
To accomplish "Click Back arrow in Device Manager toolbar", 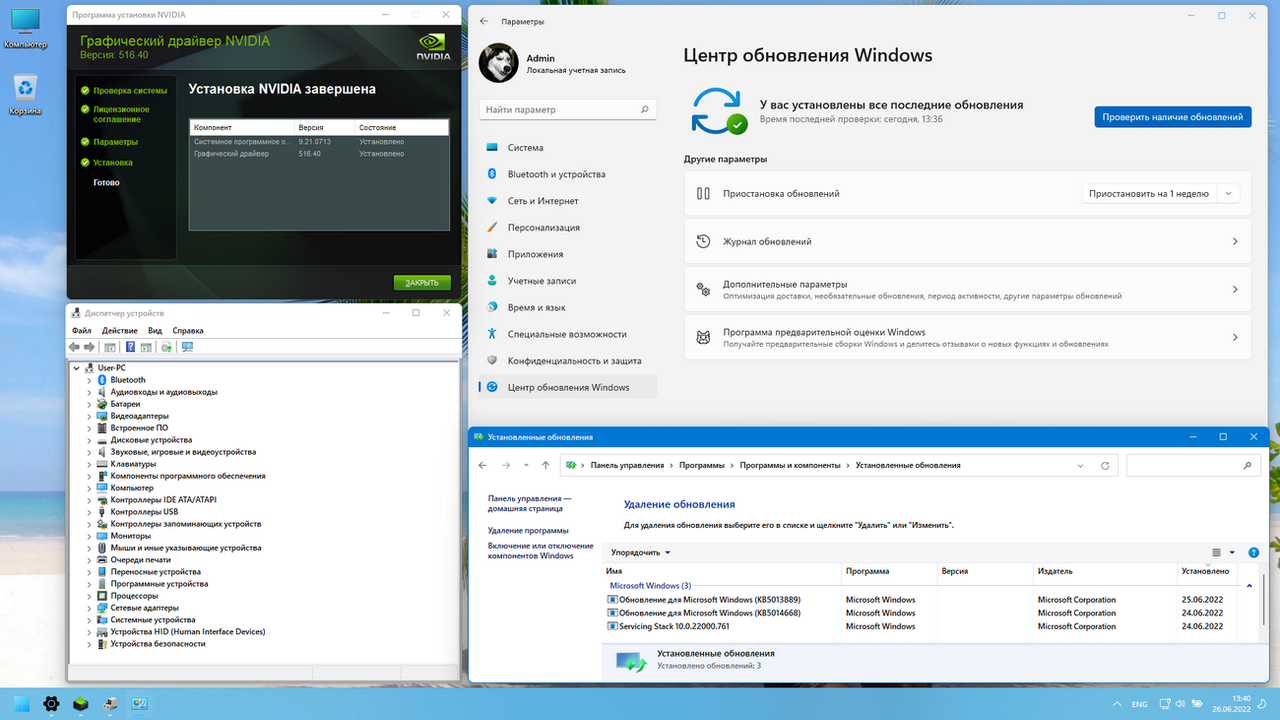I will 74,347.
